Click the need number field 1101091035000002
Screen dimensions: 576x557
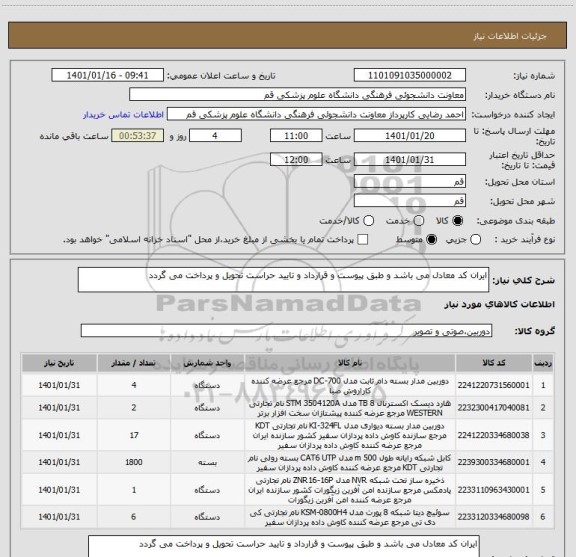(410, 75)
